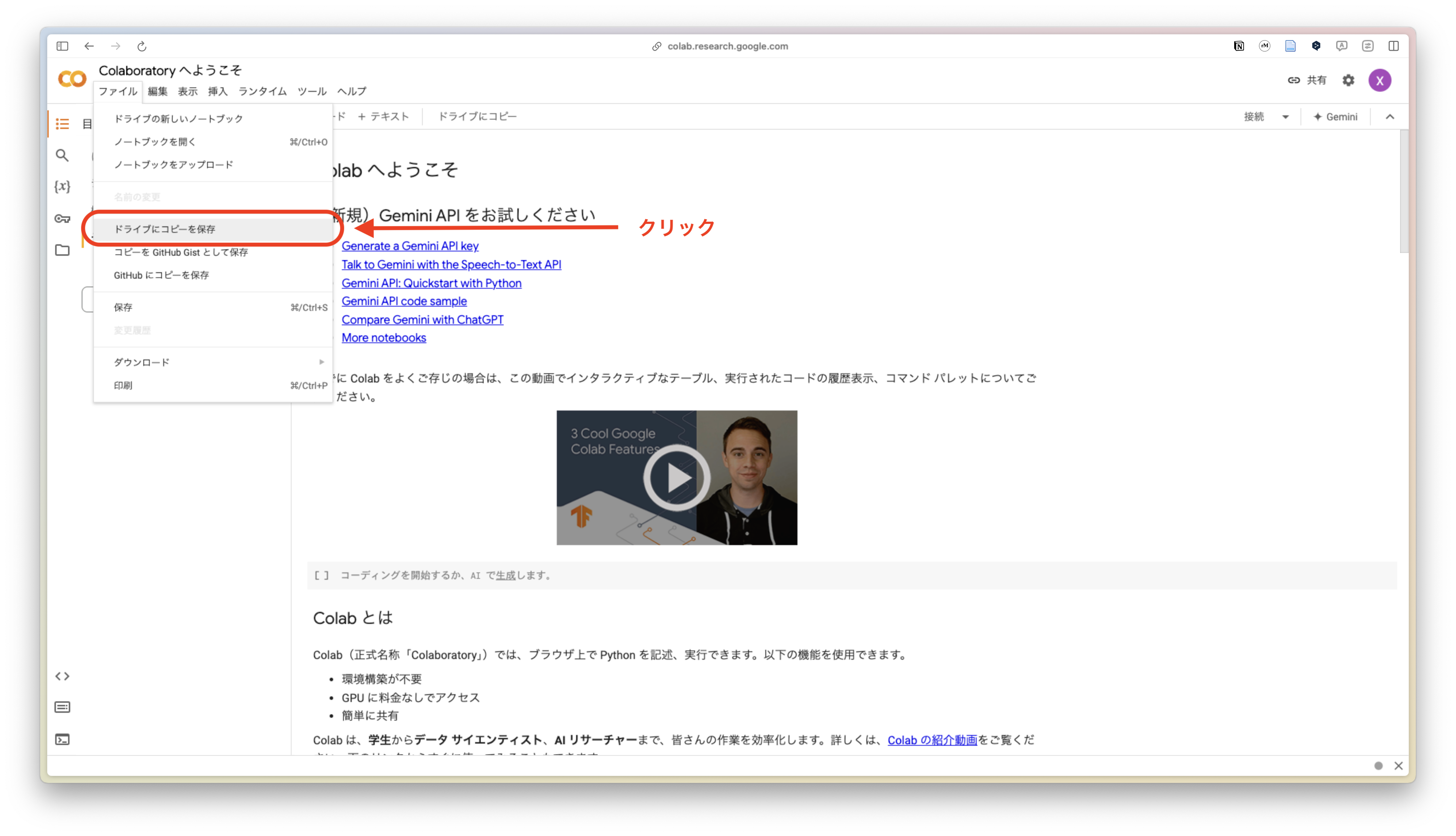Go forward with browser forward arrow
The height and width of the screenshot is (836, 1456).
115,46
